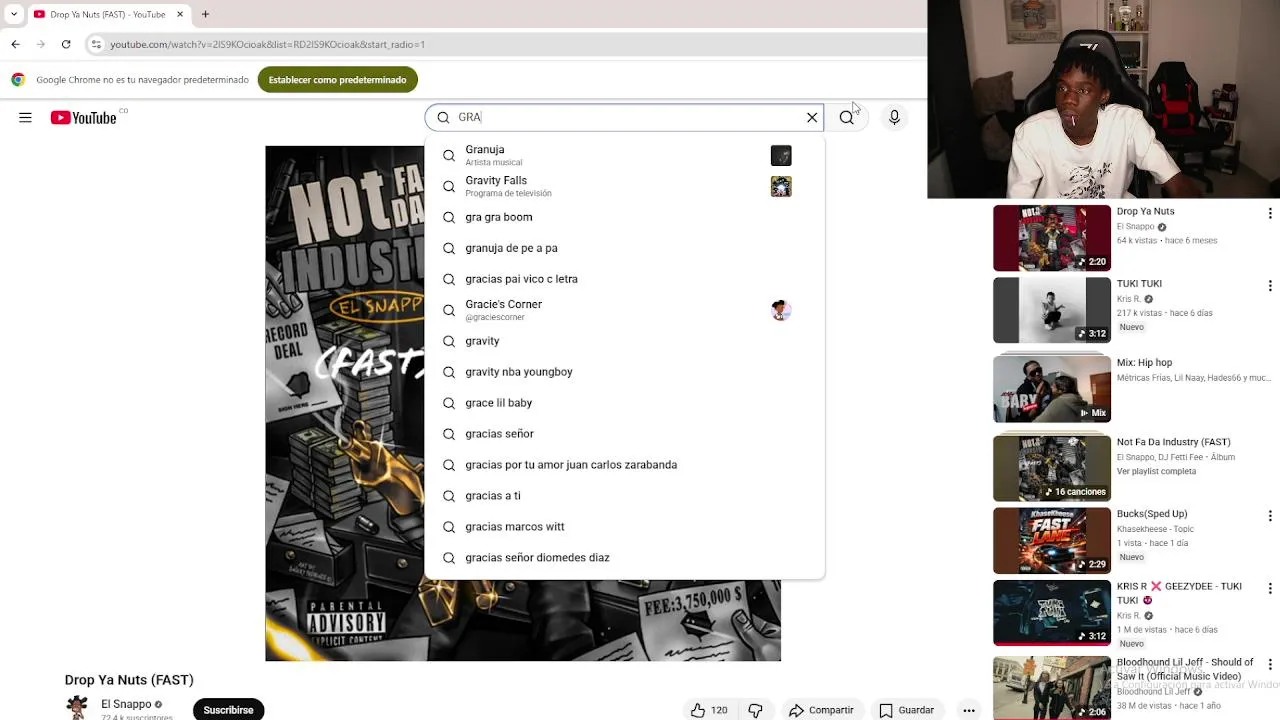Open El Snappo channel avatar
Image resolution: width=1280 pixels, height=720 pixels.
click(x=77, y=708)
